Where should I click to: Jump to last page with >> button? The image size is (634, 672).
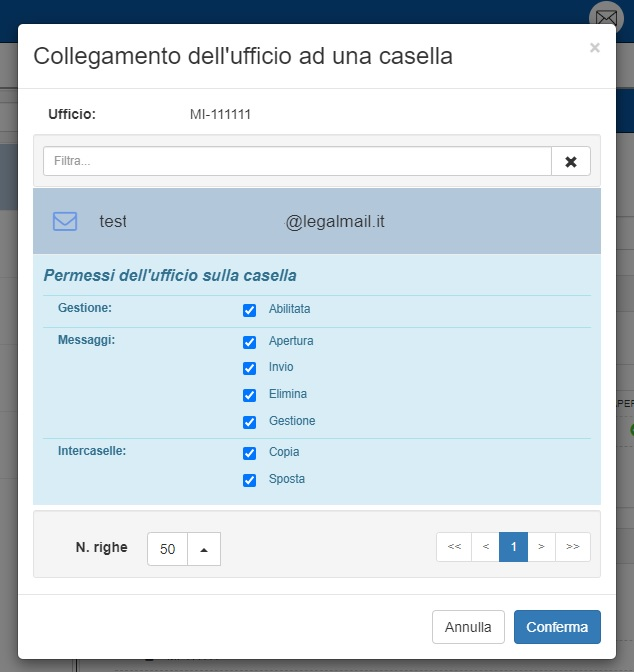[x=573, y=547]
